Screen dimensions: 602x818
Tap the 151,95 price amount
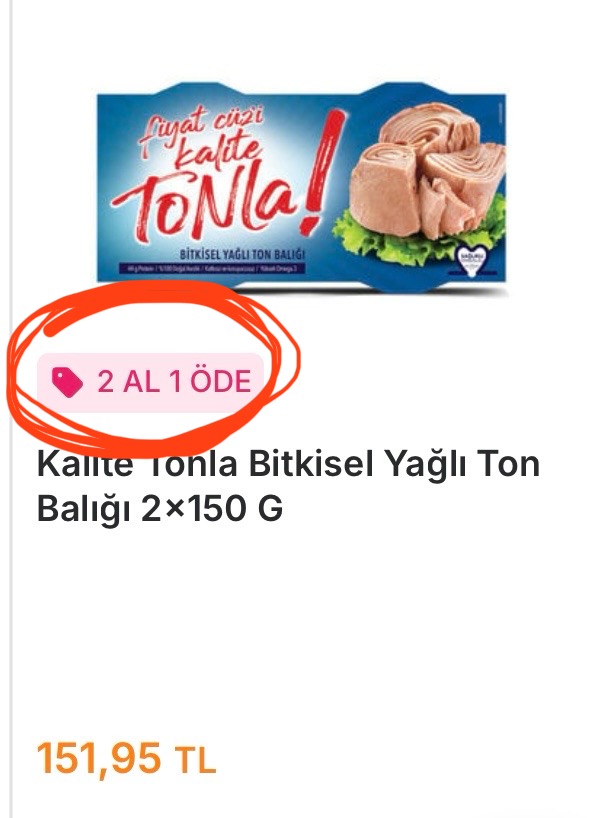(99, 758)
